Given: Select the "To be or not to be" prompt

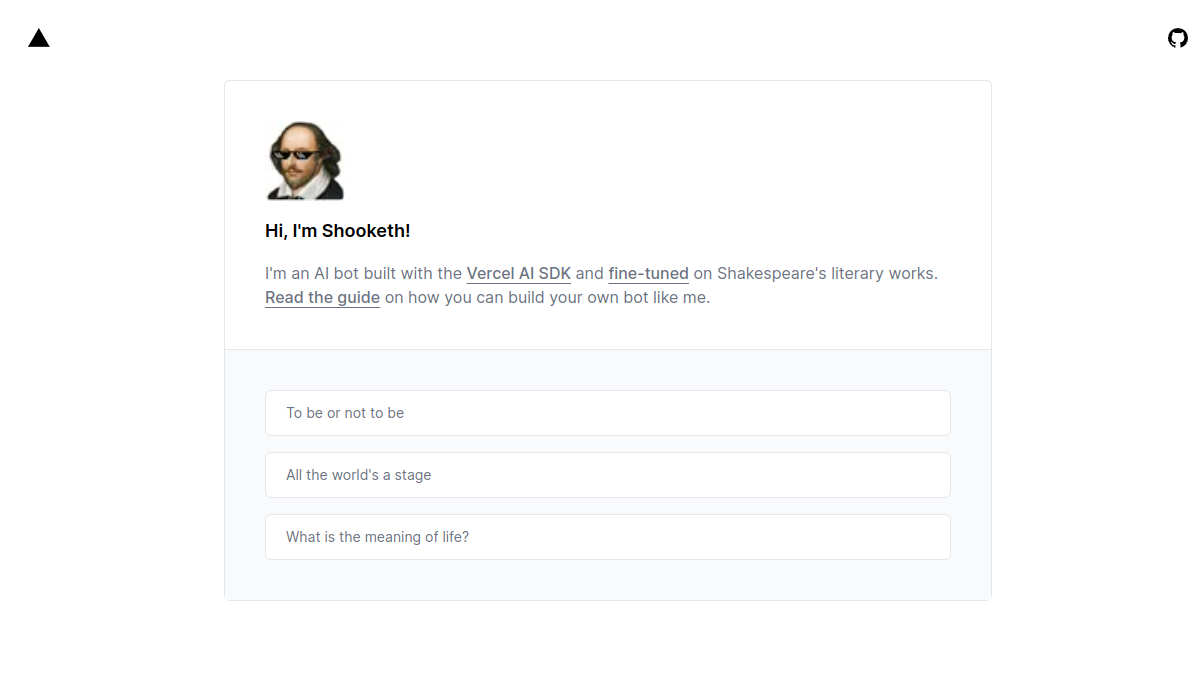Looking at the screenshot, I should click(608, 413).
